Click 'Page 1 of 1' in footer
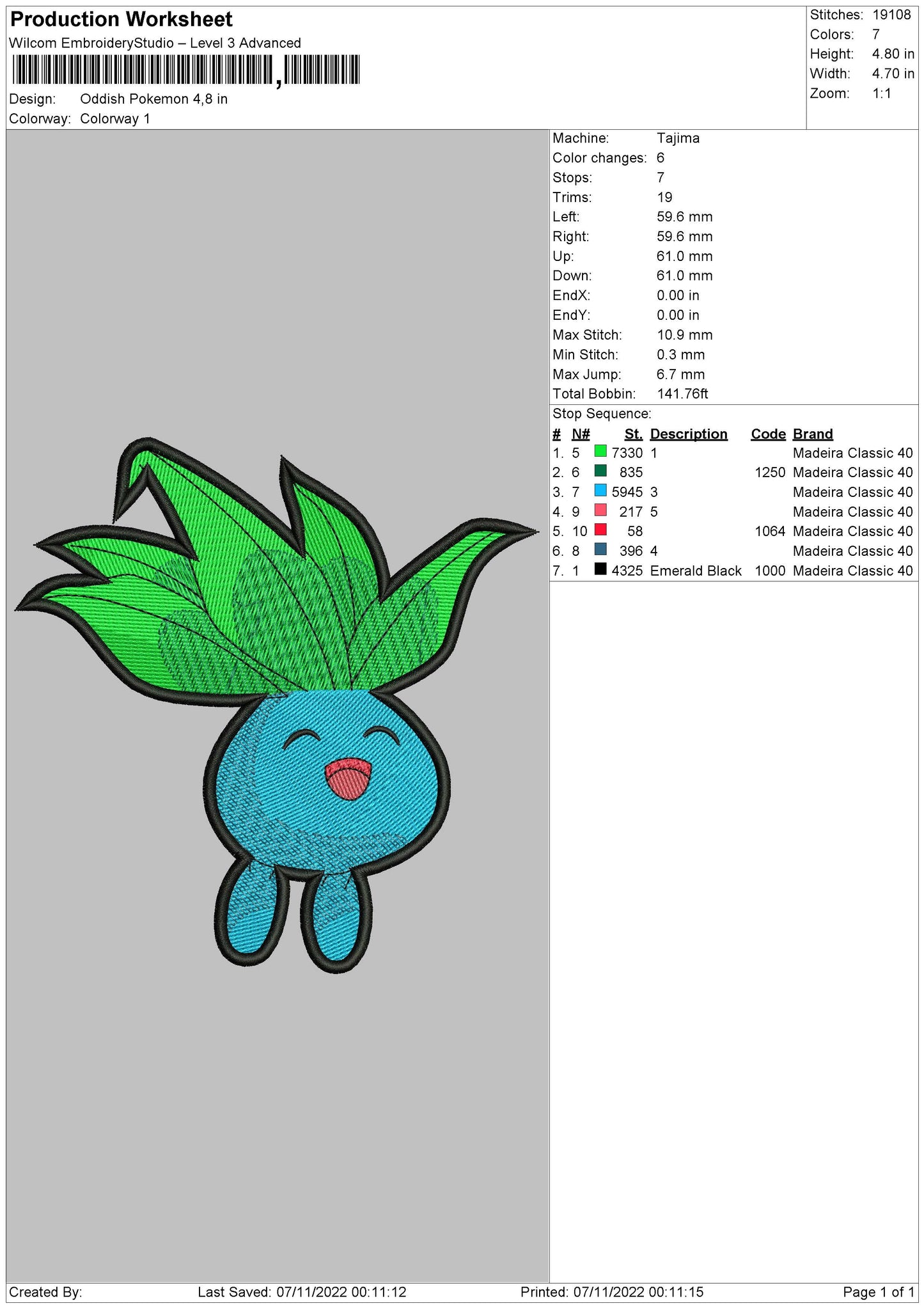The width and height of the screenshot is (924, 1308). [x=879, y=1292]
